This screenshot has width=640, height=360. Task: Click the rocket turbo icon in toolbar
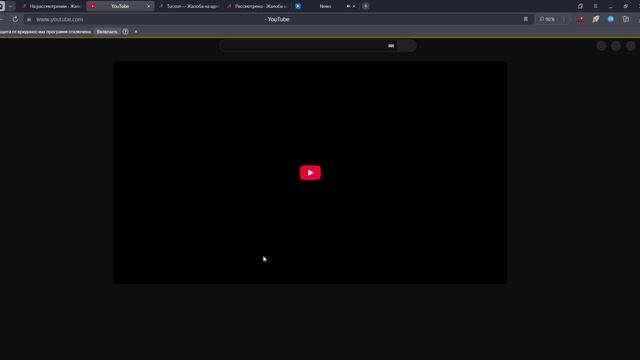click(596, 19)
